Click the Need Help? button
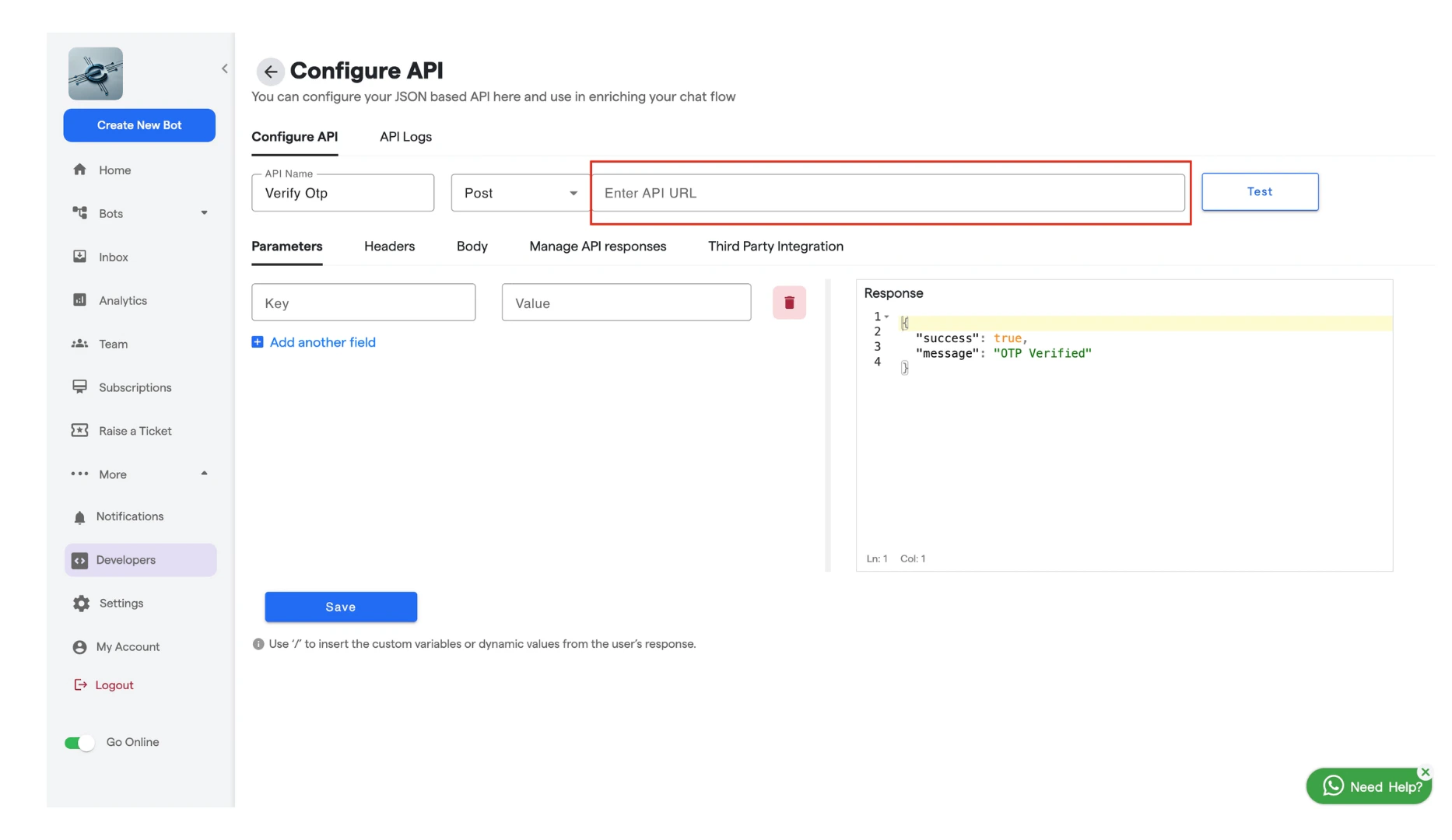This screenshot has height=840, width=1452. [x=1369, y=786]
